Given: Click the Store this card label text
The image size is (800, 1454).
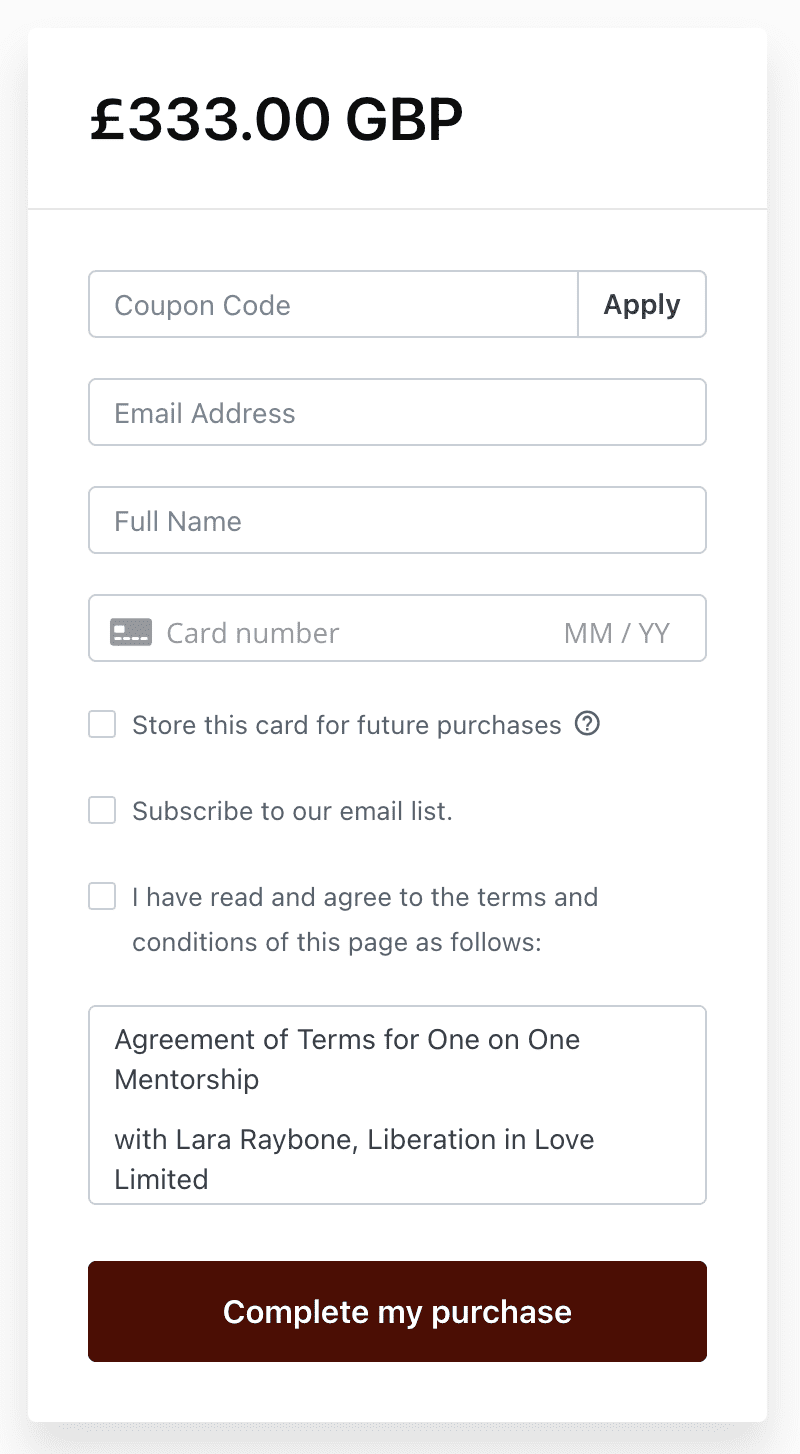Looking at the screenshot, I should (346, 725).
